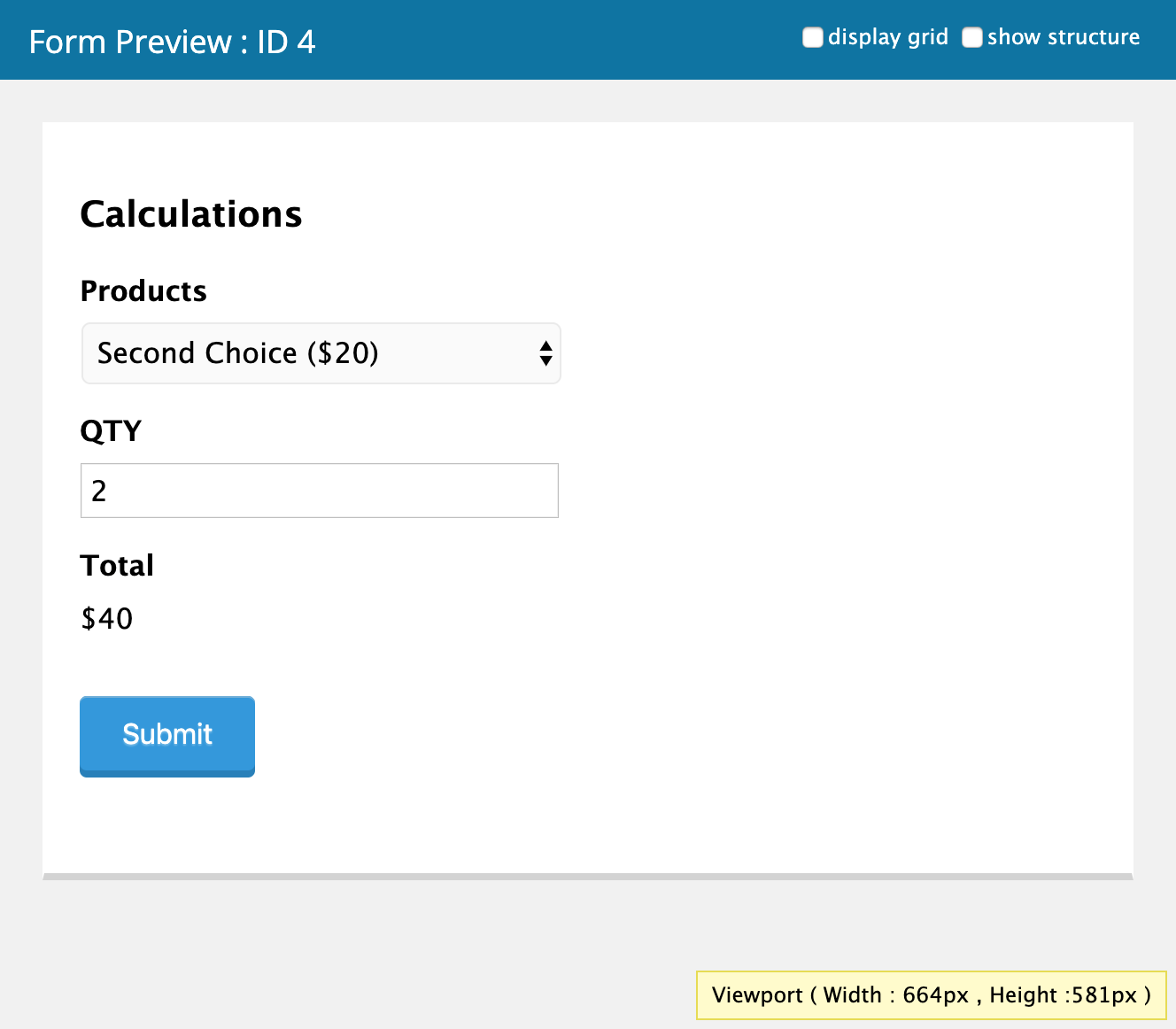
Task: Click the 'show structure' label text
Action: (x=1063, y=37)
